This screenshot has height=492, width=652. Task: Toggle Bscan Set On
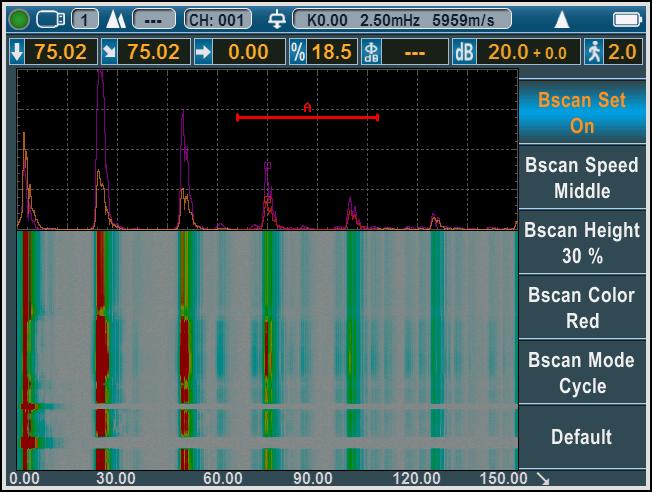click(x=582, y=113)
